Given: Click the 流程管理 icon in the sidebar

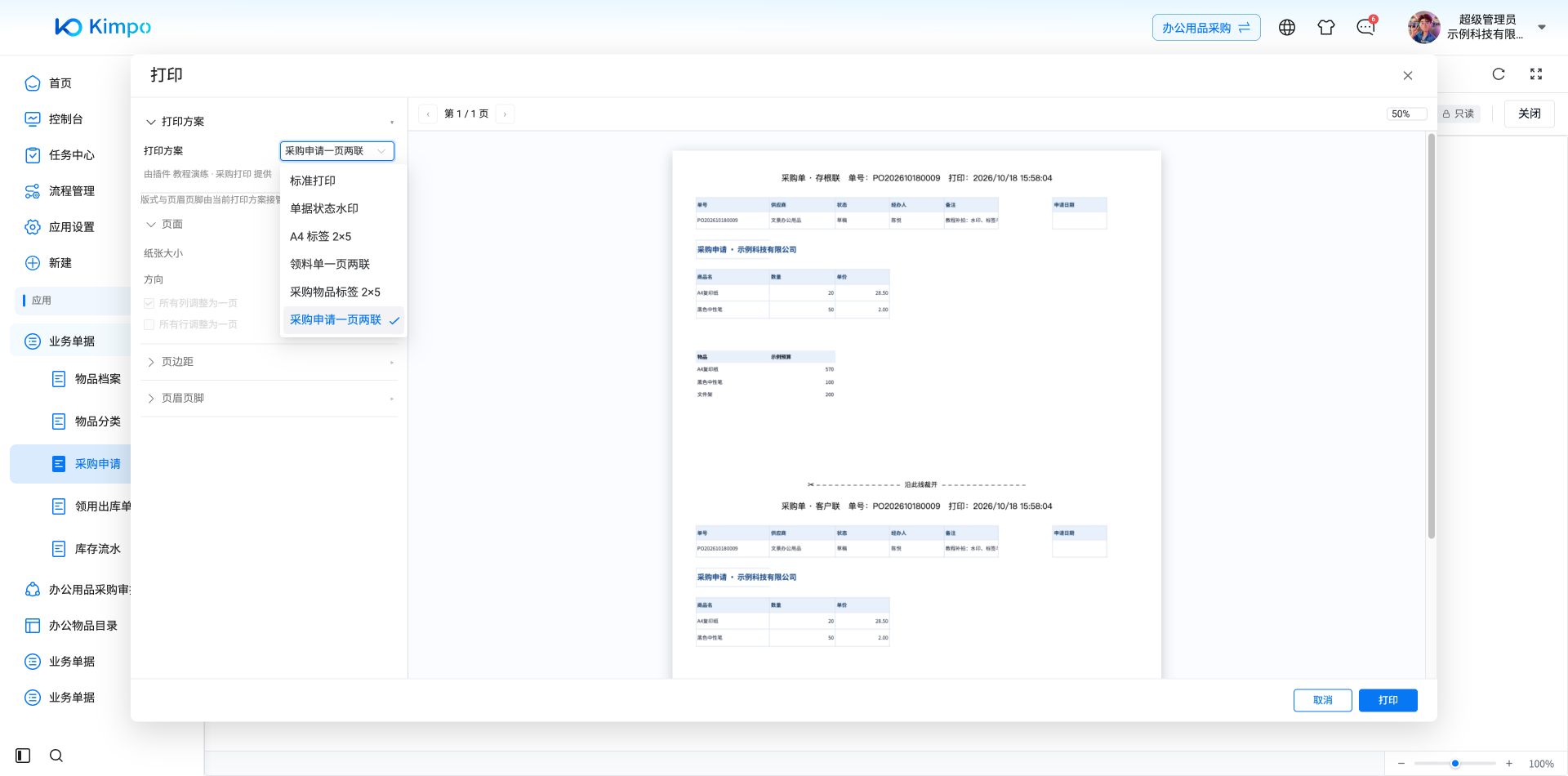Looking at the screenshot, I should click(33, 191).
